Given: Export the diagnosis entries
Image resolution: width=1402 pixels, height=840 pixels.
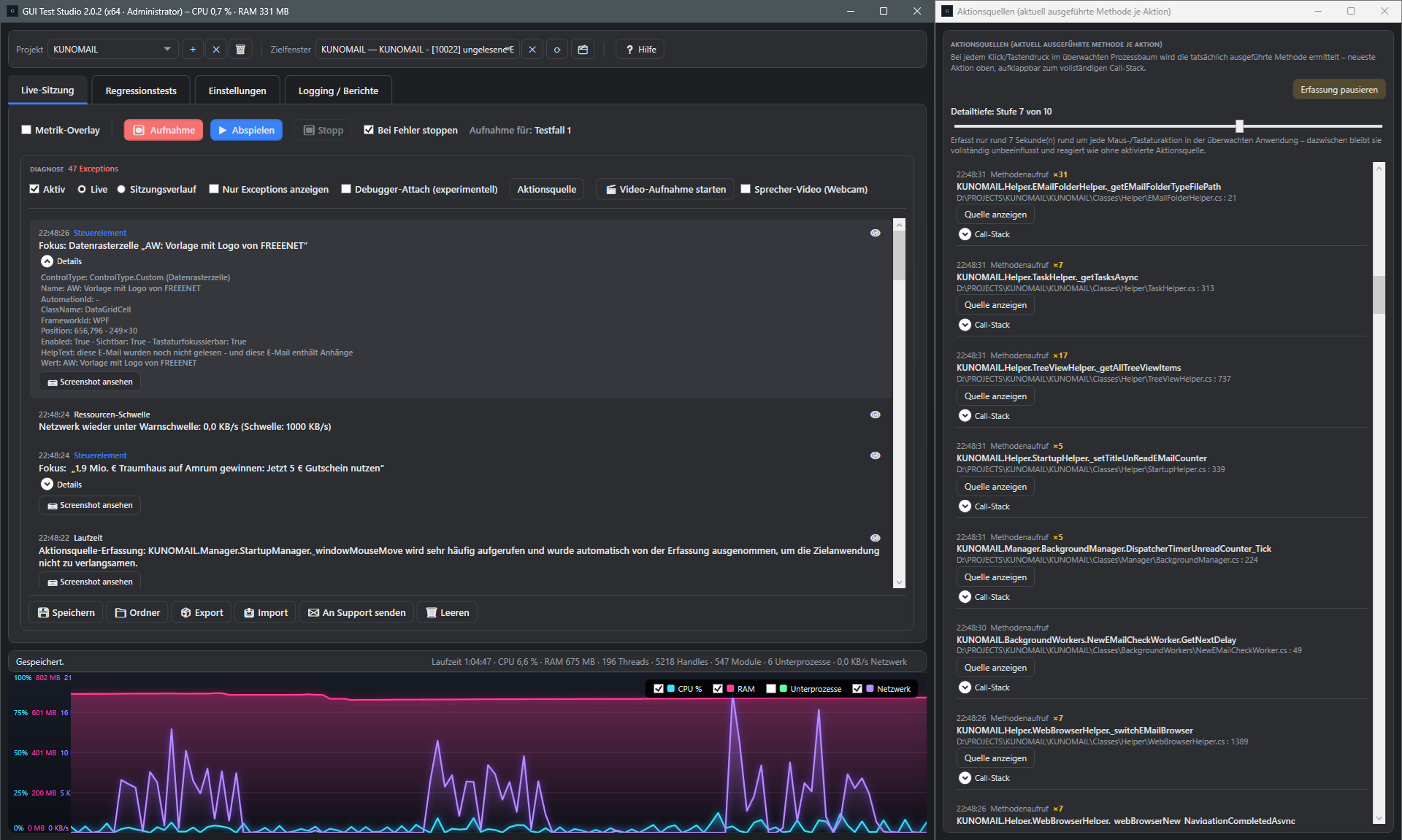Looking at the screenshot, I should 202,612.
